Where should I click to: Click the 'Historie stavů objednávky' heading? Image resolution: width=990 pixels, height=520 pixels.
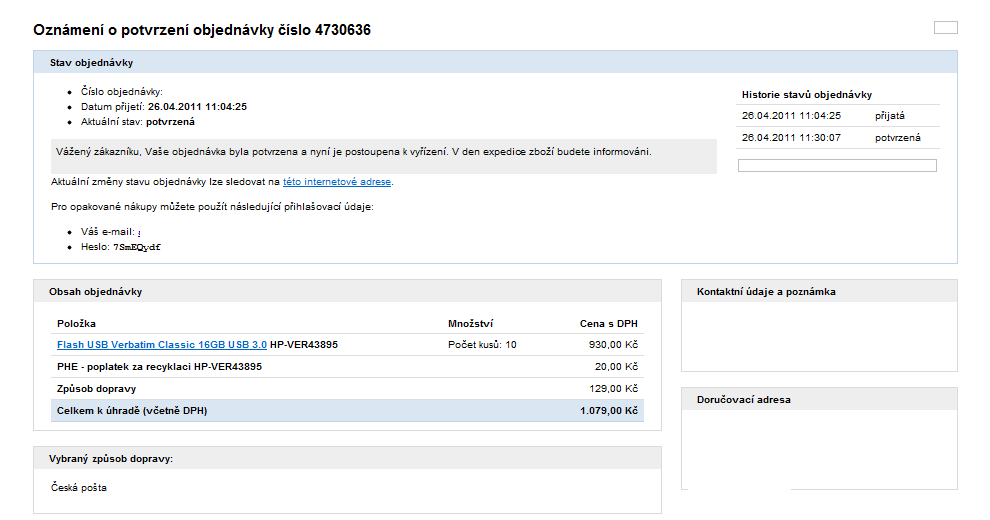click(x=806, y=95)
